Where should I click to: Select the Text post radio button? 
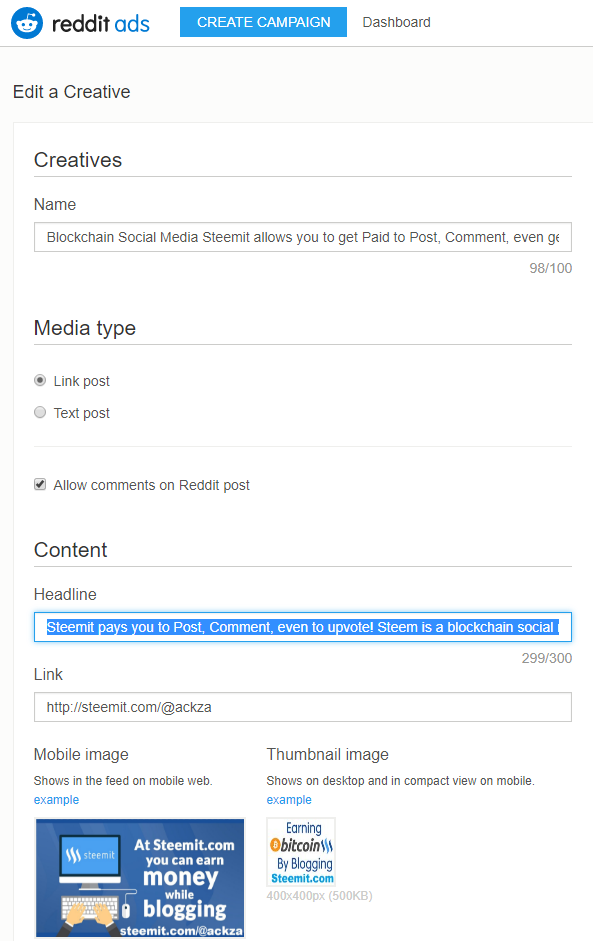(x=40, y=412)
